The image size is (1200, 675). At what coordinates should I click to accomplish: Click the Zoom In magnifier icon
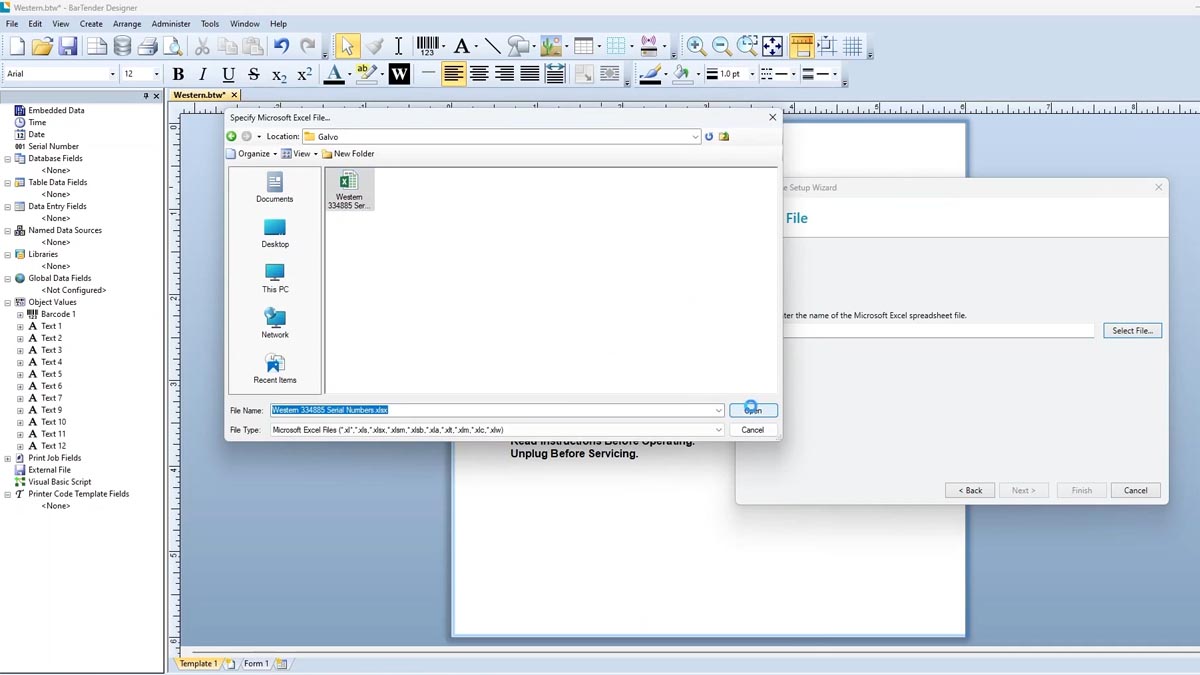696,45
